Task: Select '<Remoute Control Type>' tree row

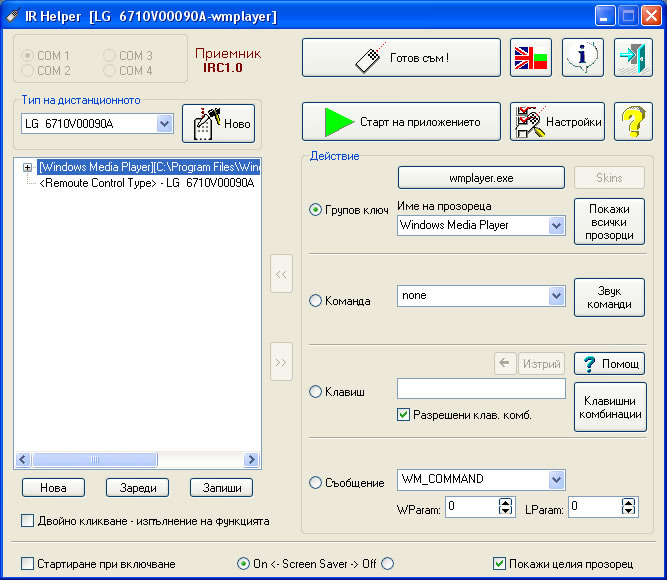Action: coord(147,183)
